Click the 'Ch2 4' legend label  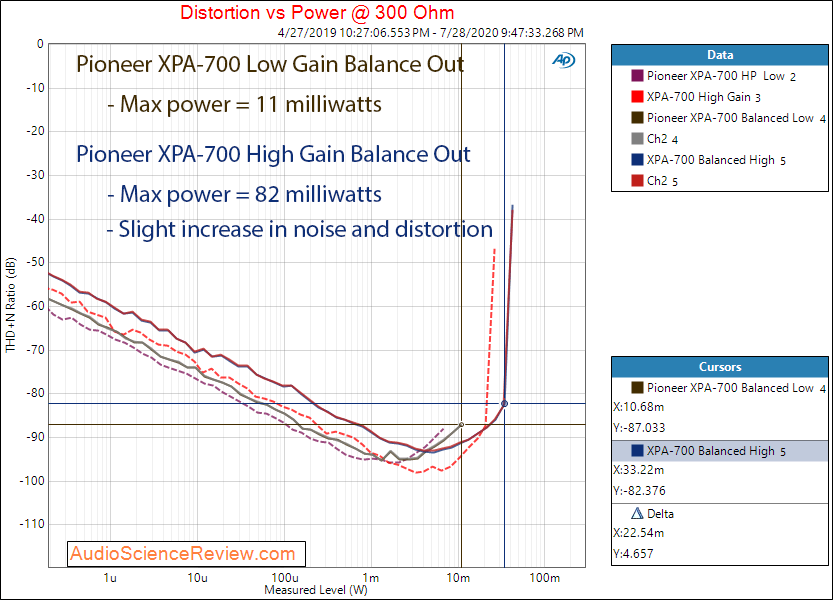(x=662, y=139)
